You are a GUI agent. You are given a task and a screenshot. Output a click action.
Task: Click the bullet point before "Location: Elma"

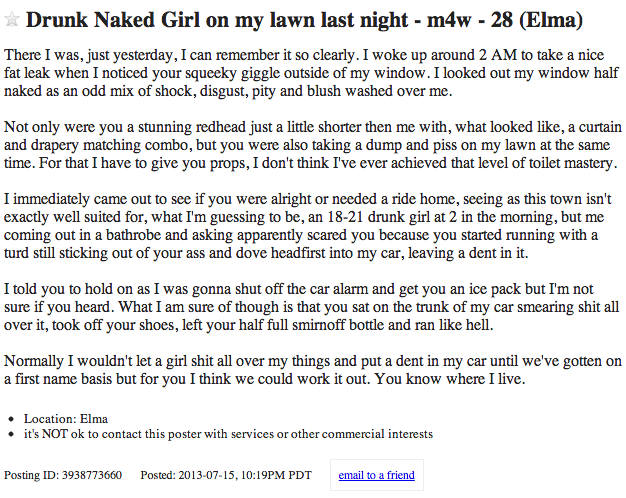tap(11, 419)
